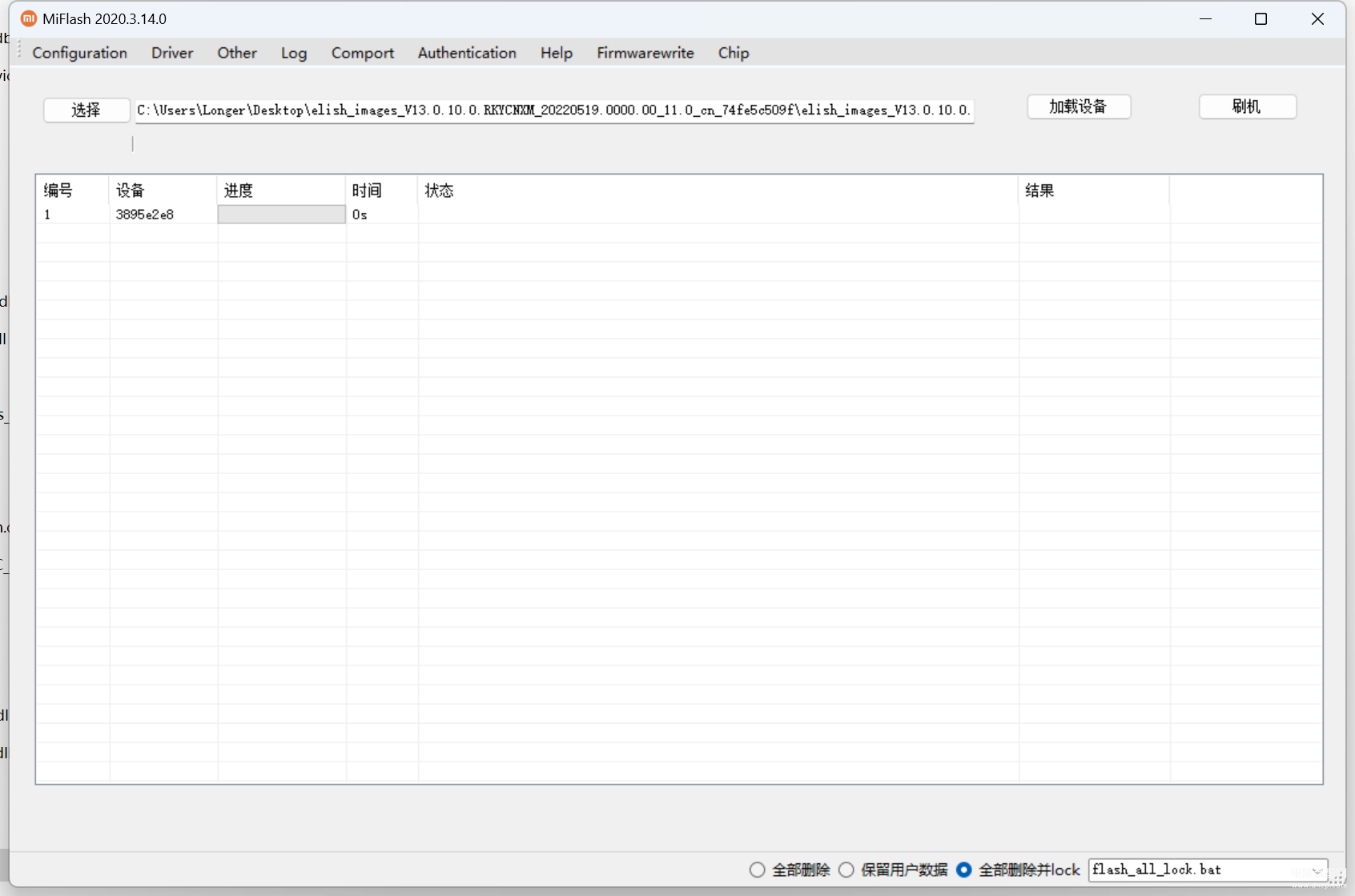1355x896 pixels.
Task: Click the 状态 column header
Action: [718, 191]
